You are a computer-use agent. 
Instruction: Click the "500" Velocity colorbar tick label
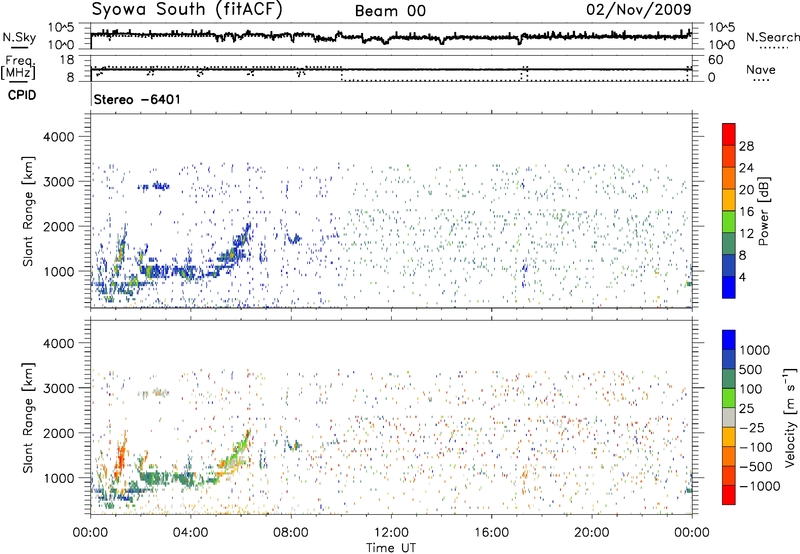click(751, 369)
